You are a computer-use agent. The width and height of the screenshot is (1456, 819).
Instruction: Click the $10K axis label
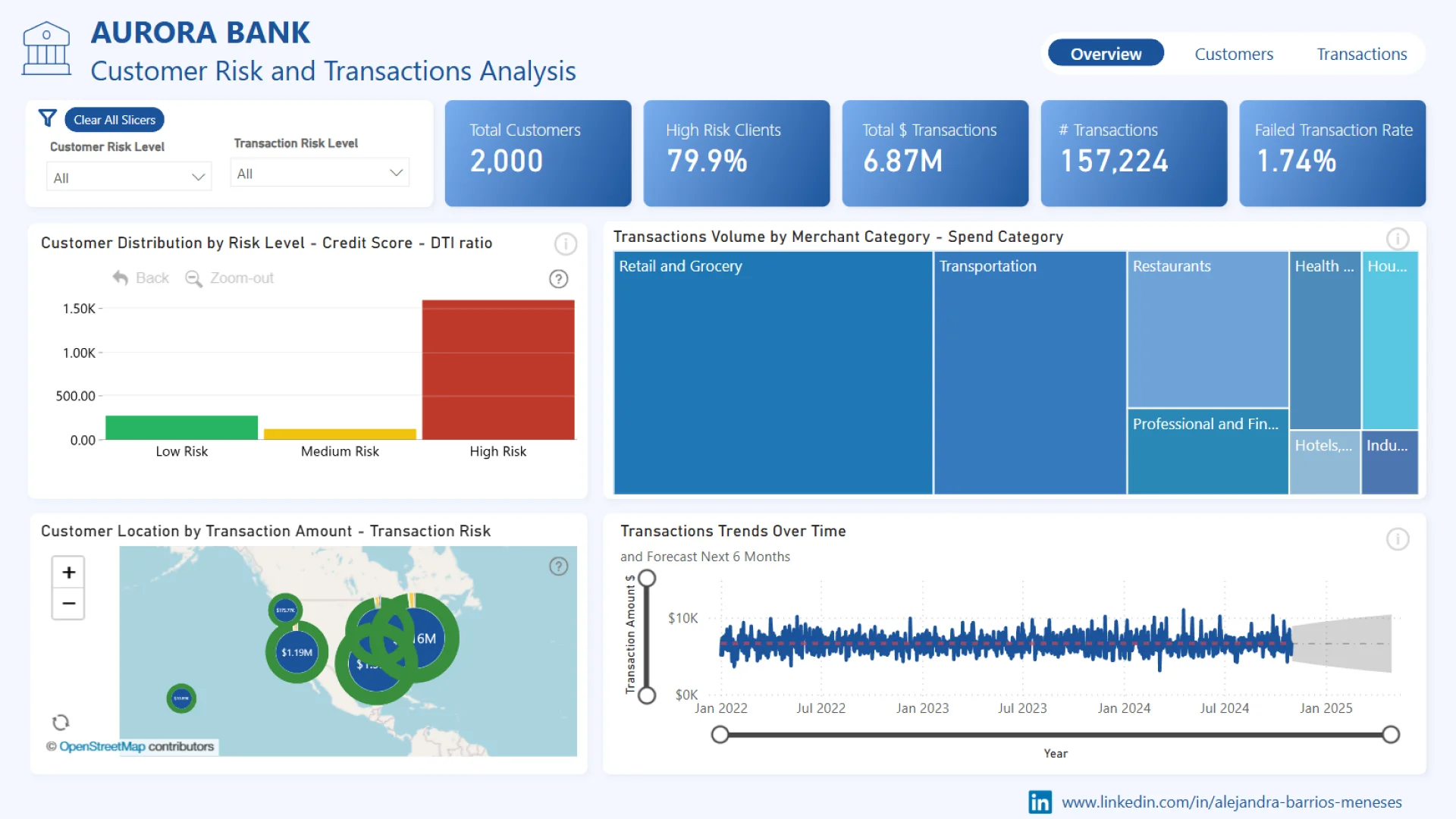coord(682,618)
